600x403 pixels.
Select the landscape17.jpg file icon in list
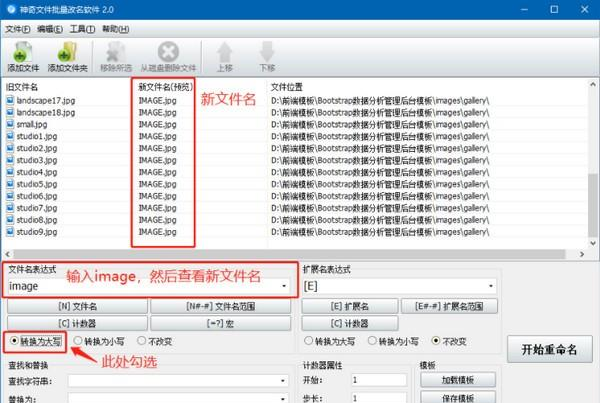[x=10, y=101]
